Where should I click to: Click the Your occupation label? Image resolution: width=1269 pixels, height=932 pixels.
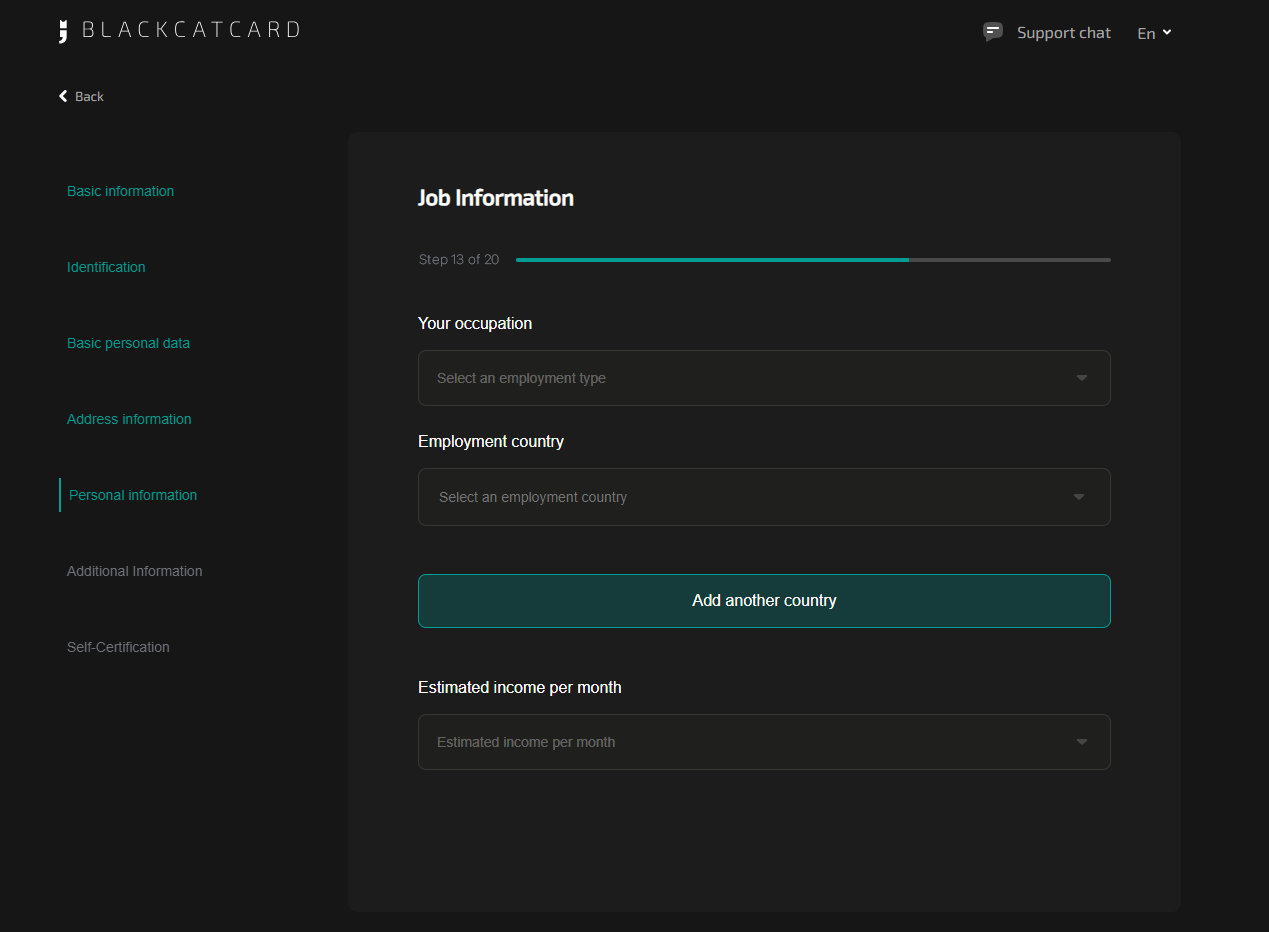[475, 324]
